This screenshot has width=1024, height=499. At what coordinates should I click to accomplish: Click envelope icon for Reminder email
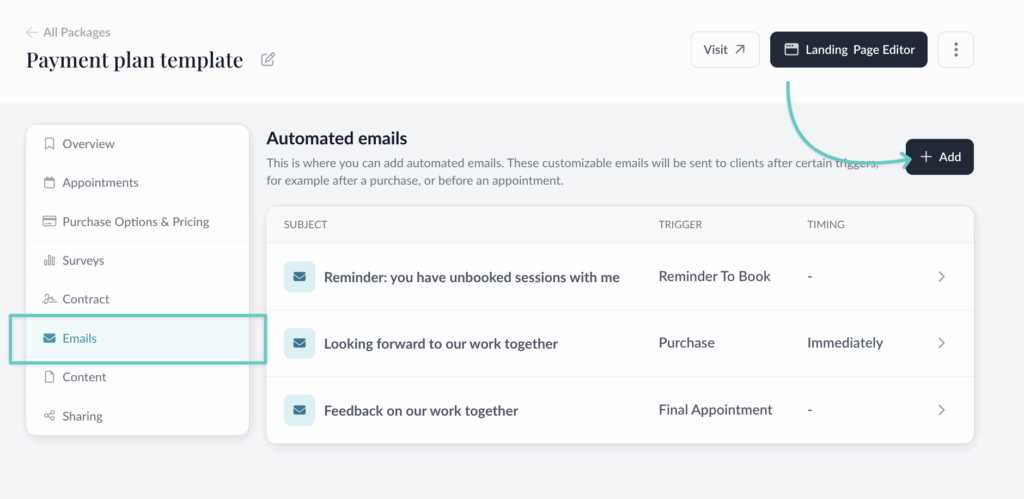pos(299,277)
